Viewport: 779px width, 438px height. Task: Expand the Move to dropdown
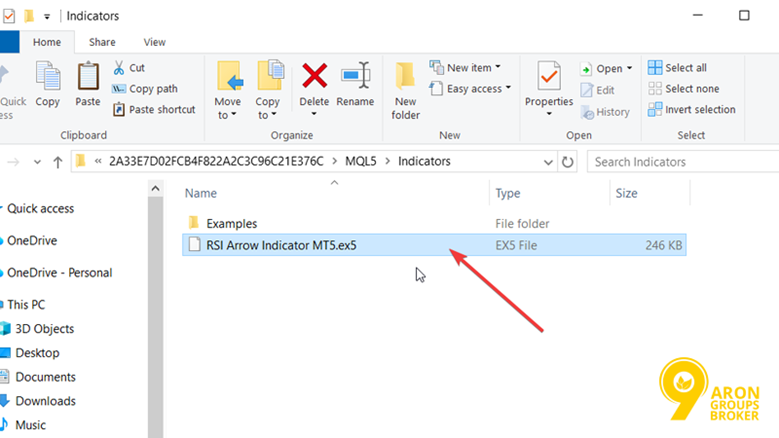[x=228, y=114]
